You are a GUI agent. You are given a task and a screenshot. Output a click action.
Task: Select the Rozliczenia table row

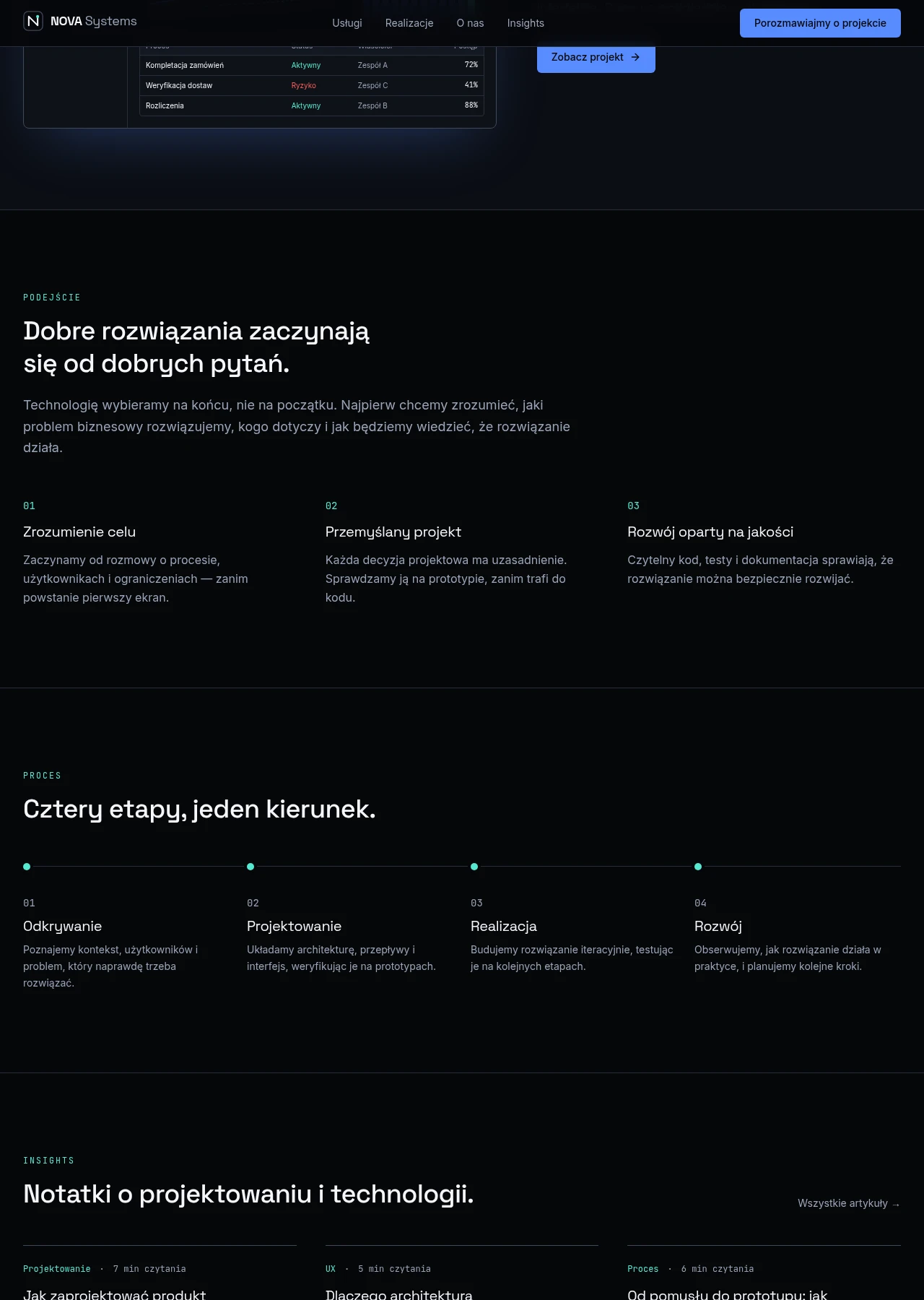pos(312,105)
